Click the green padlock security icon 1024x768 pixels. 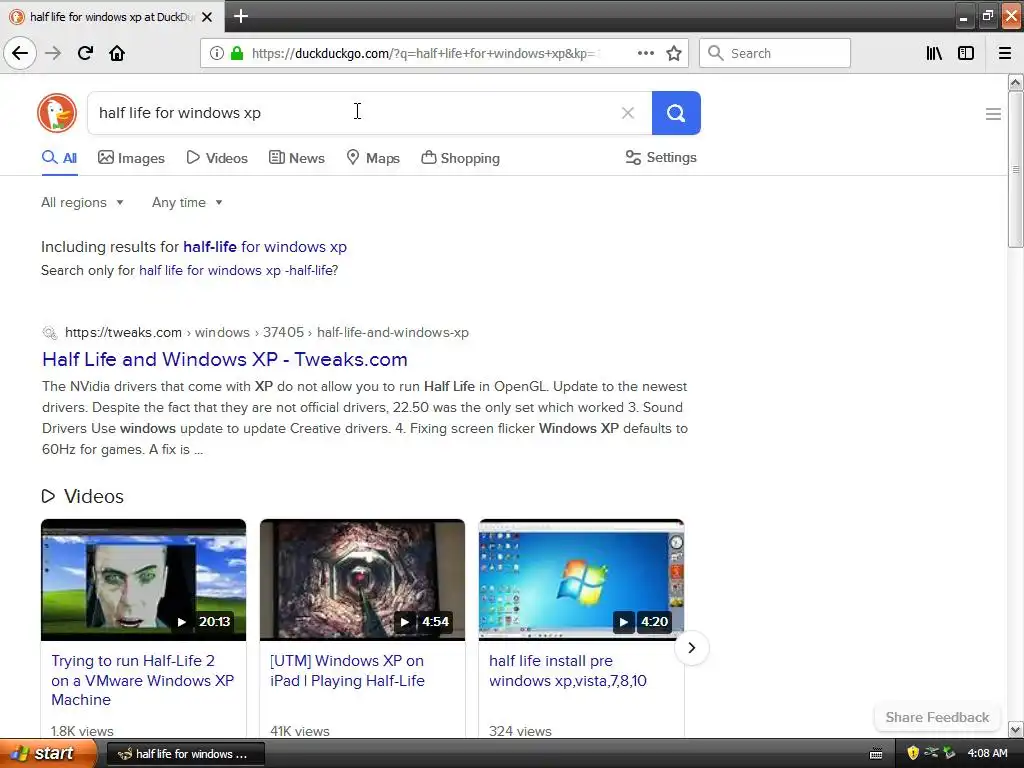click(237, 53)
